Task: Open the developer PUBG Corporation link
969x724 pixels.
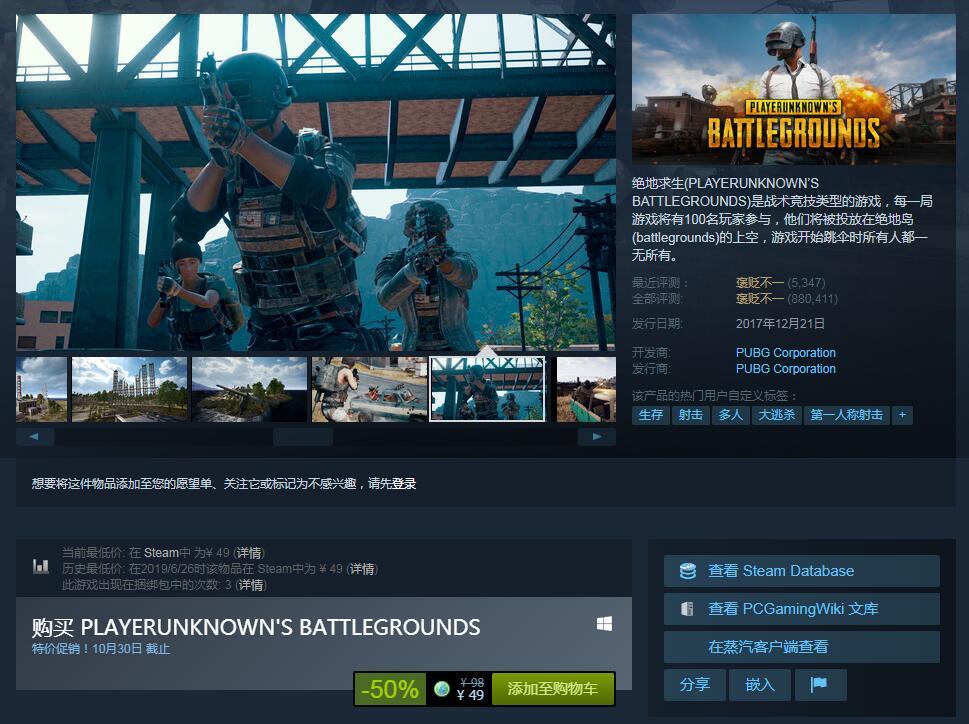Action: click(x=785, y=353)
